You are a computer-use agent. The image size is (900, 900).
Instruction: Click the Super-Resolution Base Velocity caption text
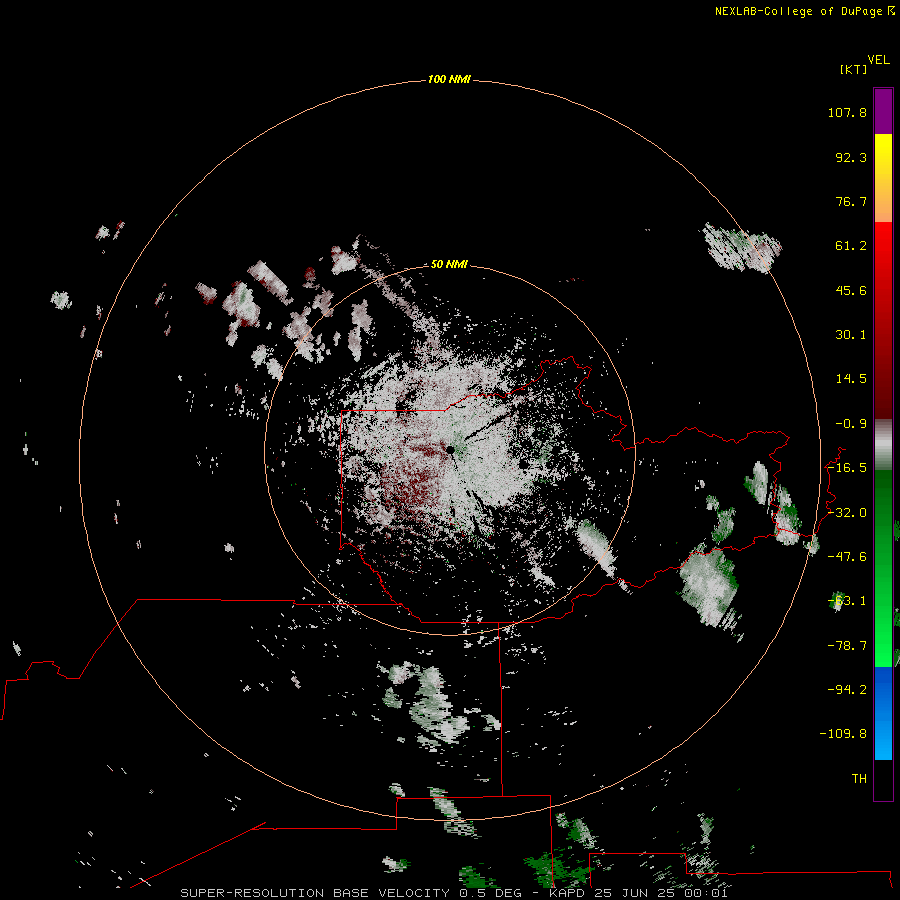454,893
